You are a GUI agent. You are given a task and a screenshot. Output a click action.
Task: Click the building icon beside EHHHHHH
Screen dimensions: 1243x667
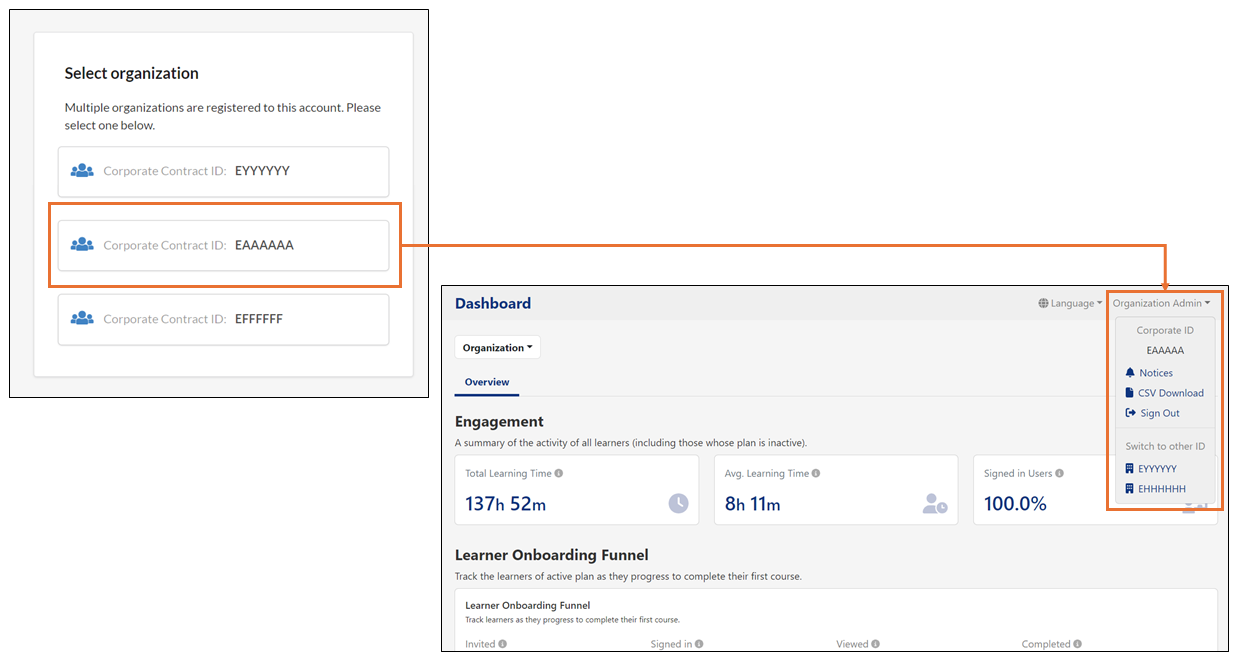[1129, 489]
